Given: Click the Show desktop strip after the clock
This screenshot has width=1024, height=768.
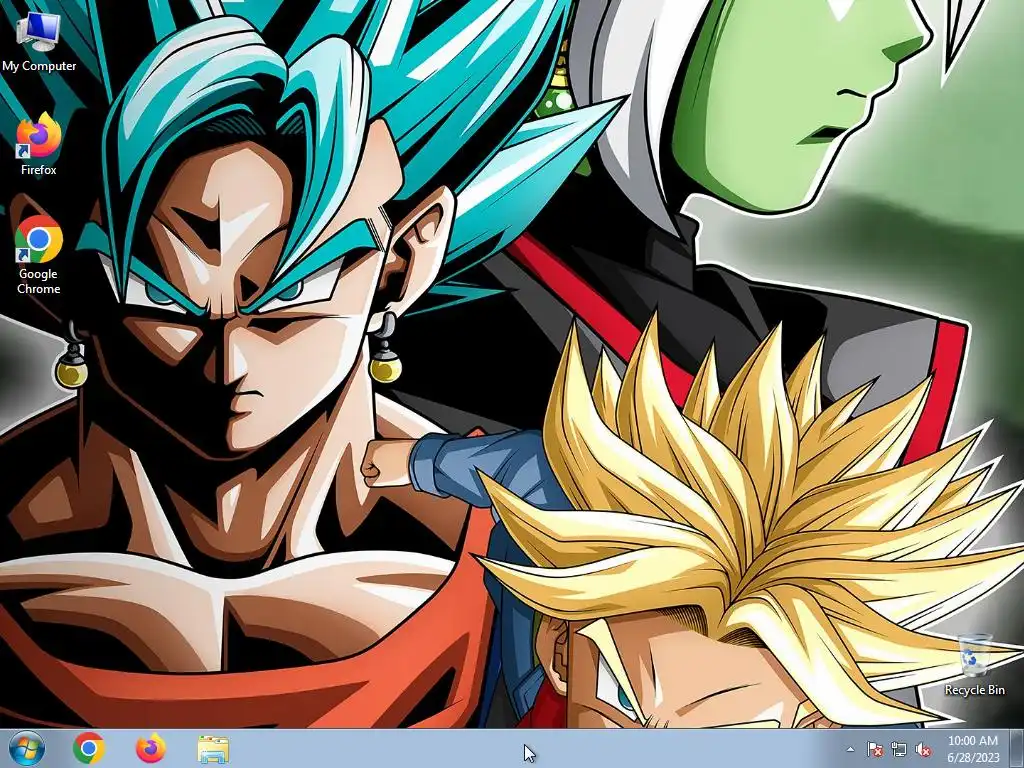Looking at the screenshot, I should 1017,748.
